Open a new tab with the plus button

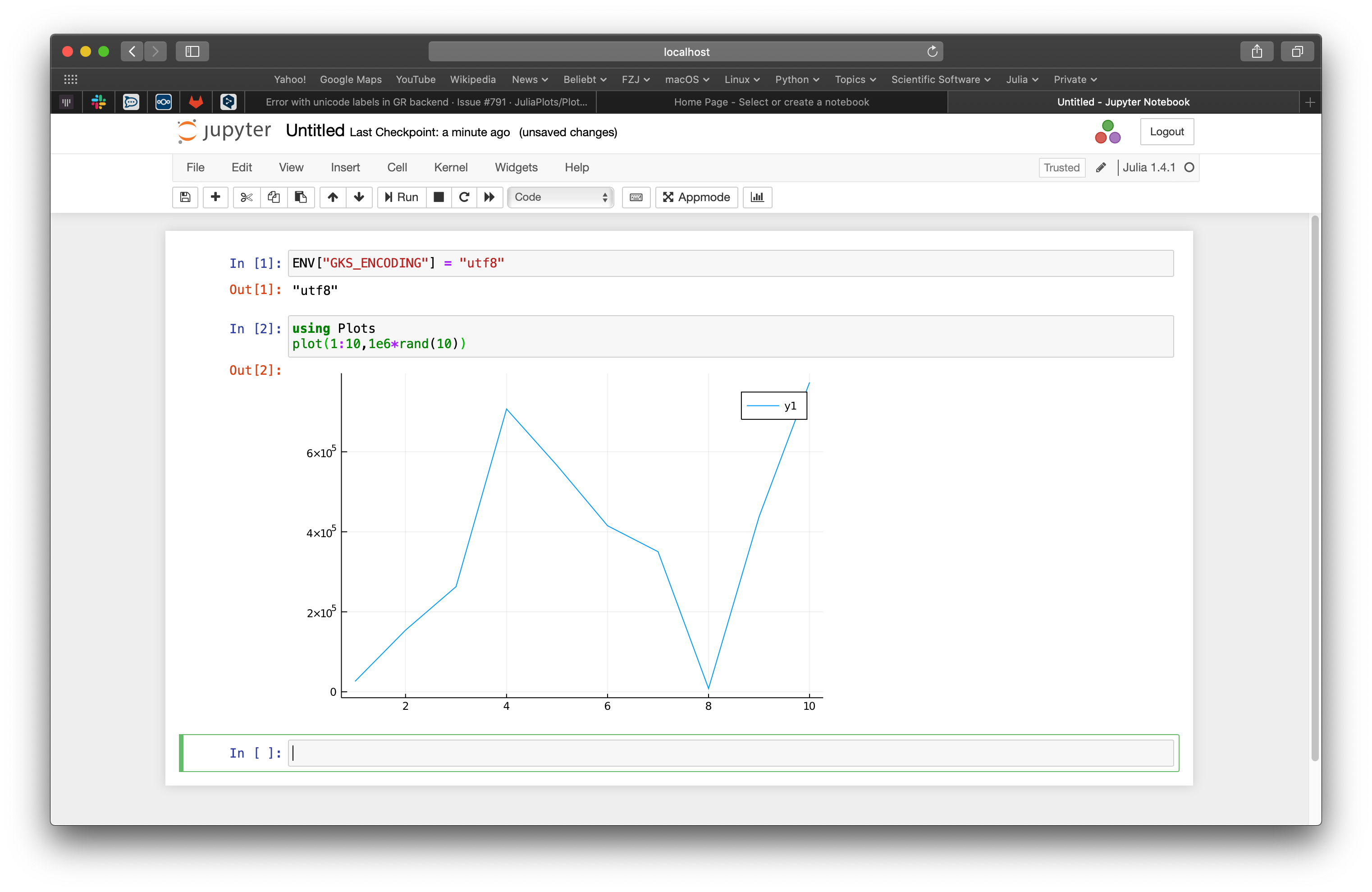[x=1310, y=102]
